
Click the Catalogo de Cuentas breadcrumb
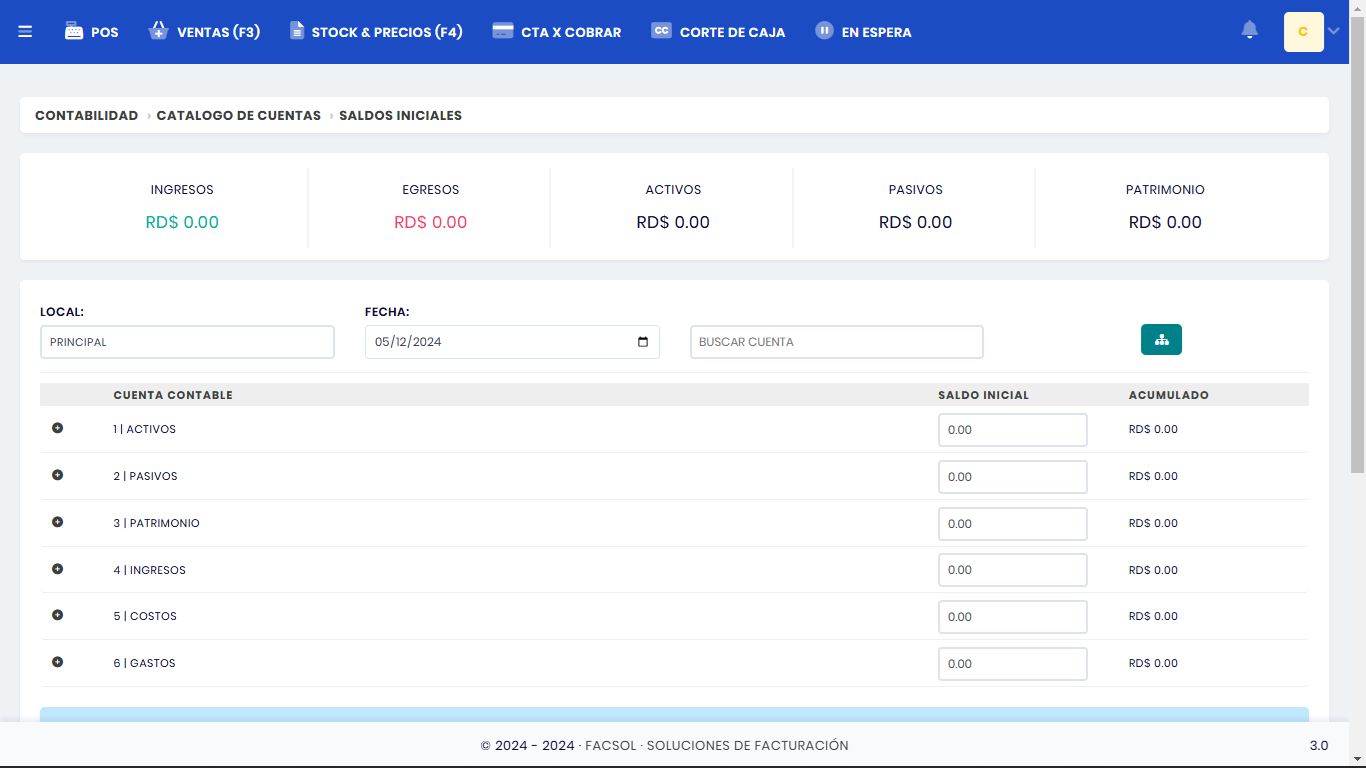click(238, 115)
